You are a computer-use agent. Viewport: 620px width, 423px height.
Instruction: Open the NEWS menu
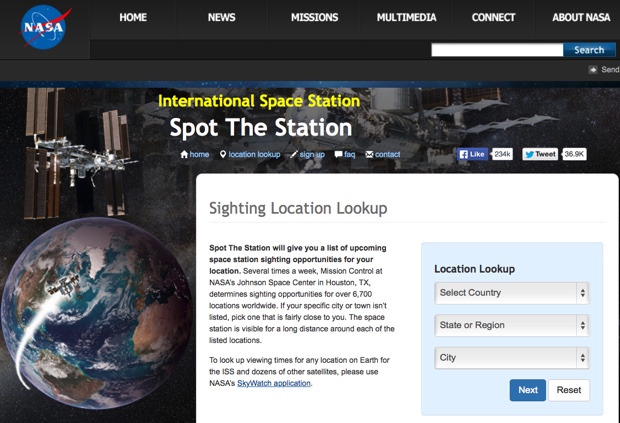(221, 17)
